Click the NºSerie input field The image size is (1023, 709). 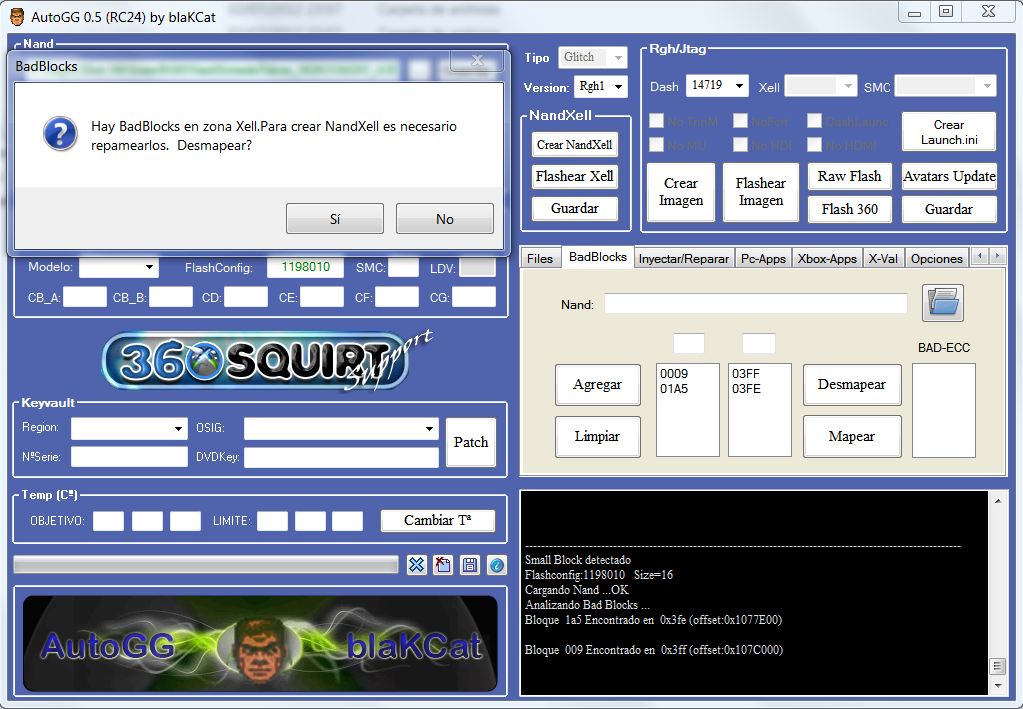point(129,457)
